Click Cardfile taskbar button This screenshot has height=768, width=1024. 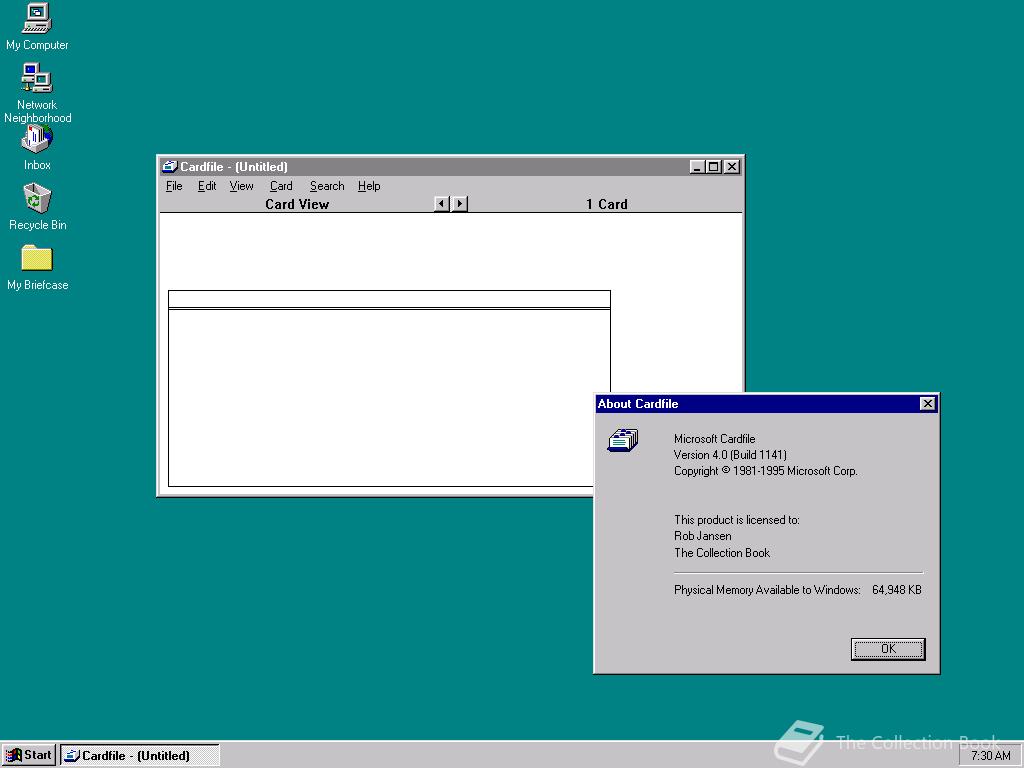(x=140, y=756)
